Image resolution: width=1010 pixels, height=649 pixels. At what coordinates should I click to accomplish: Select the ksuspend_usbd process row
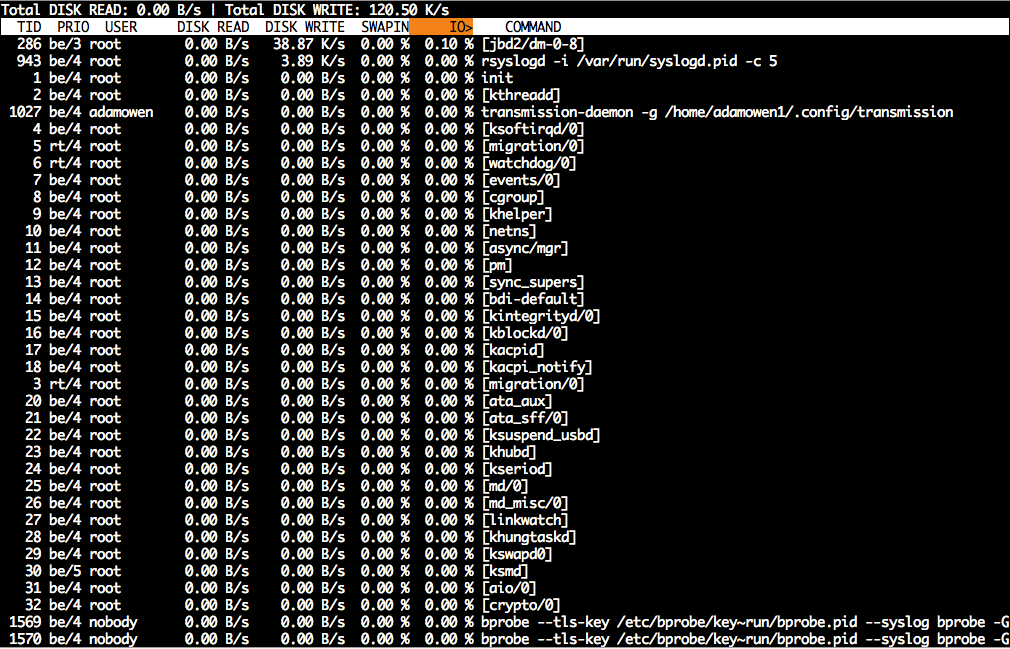click(505, 435)
